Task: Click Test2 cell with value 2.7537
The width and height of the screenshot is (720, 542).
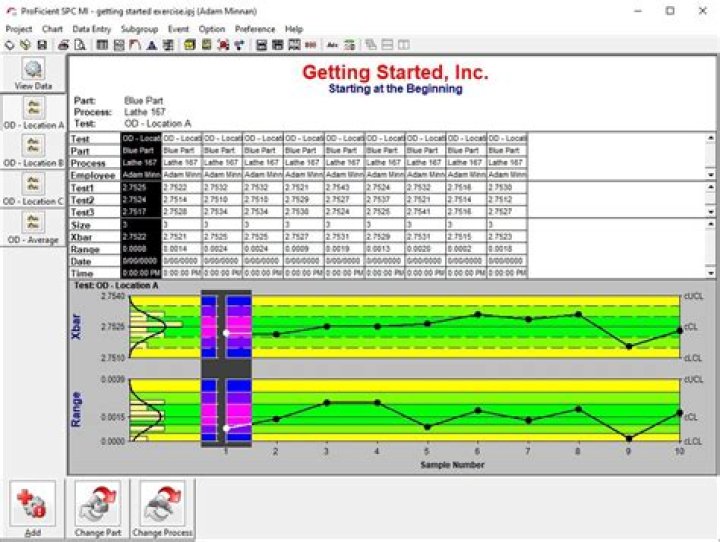Action: pyautogui.click(x=385, y=199)
